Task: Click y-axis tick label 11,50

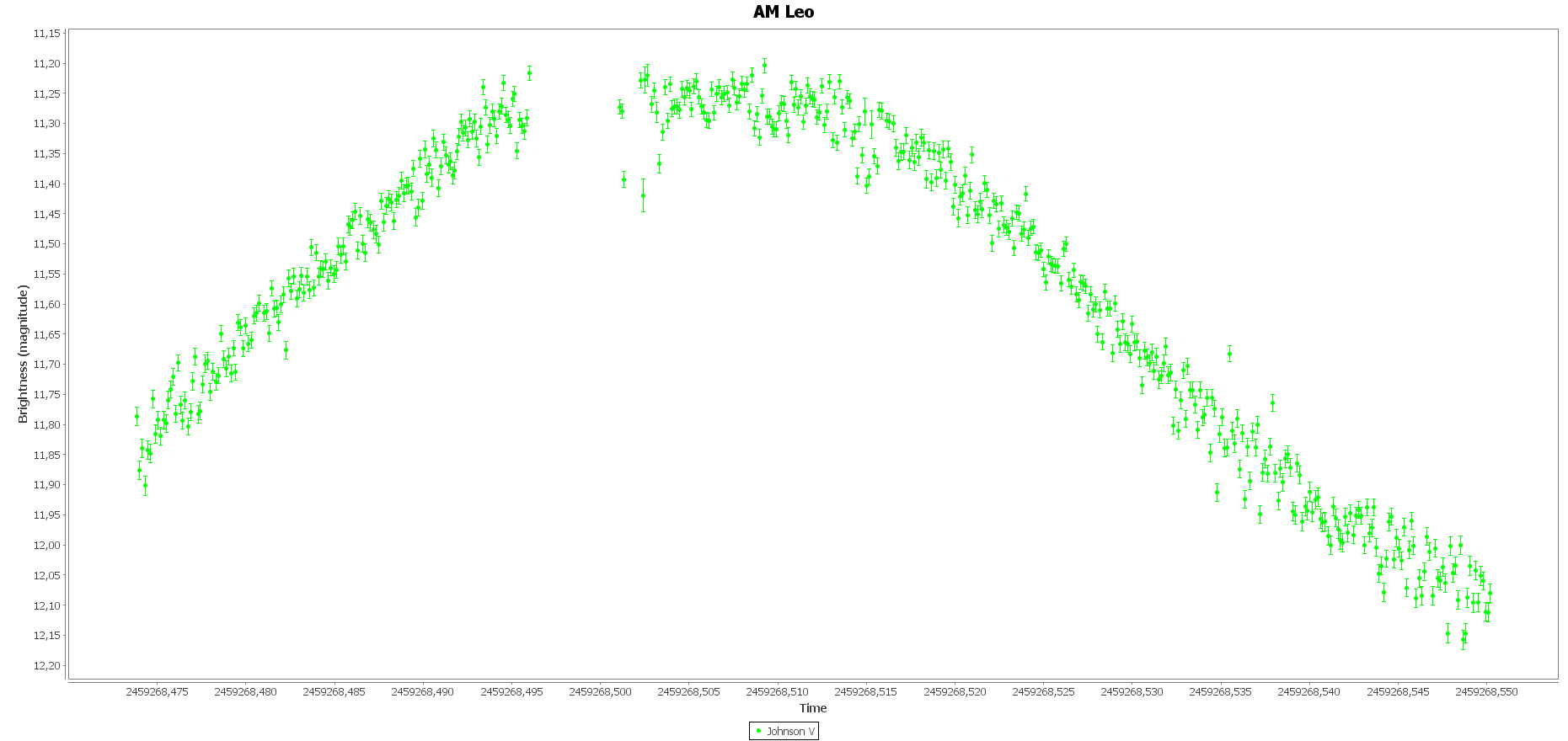Action: point(47,244)
